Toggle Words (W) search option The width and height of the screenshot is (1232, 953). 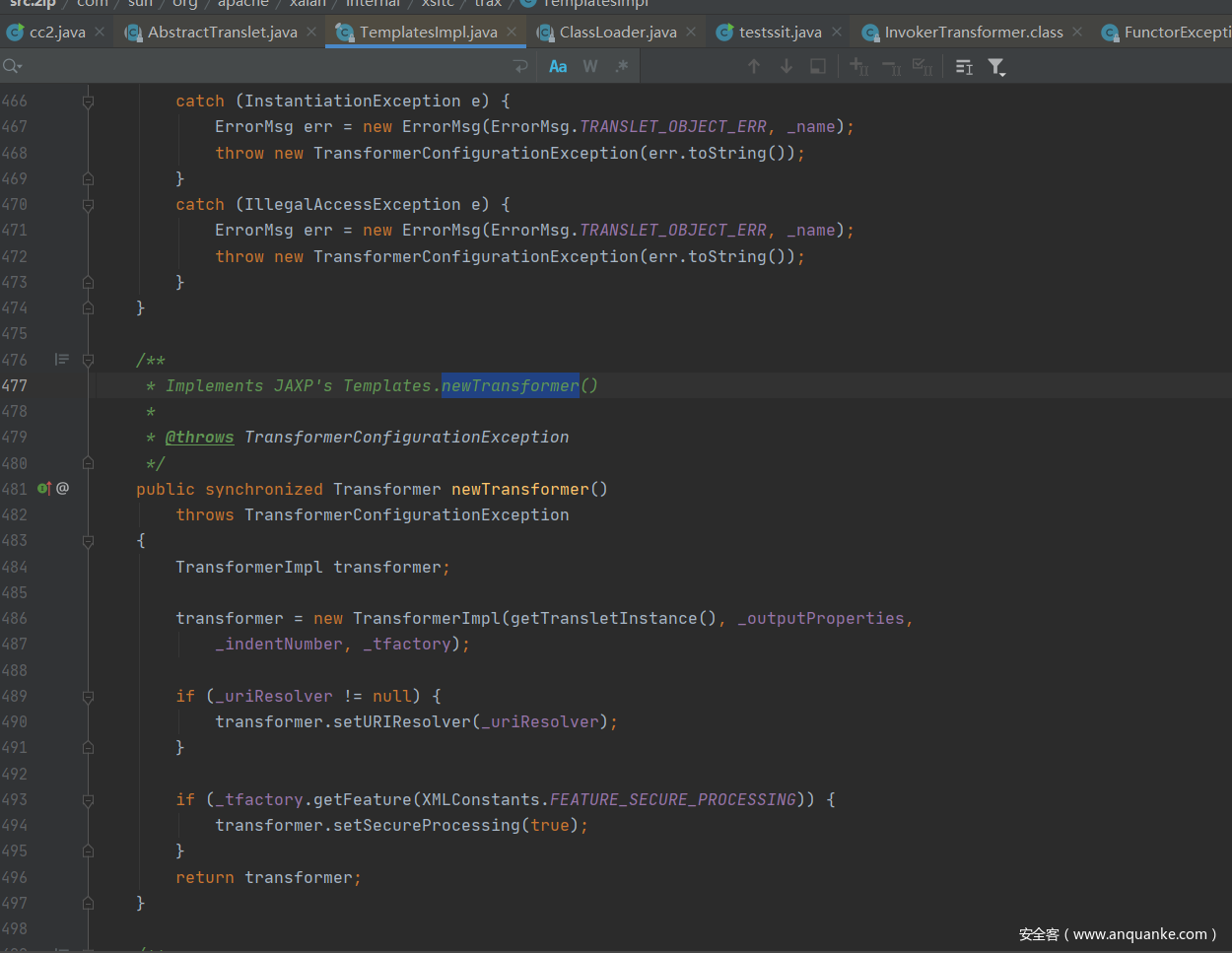tap(590, 67)
